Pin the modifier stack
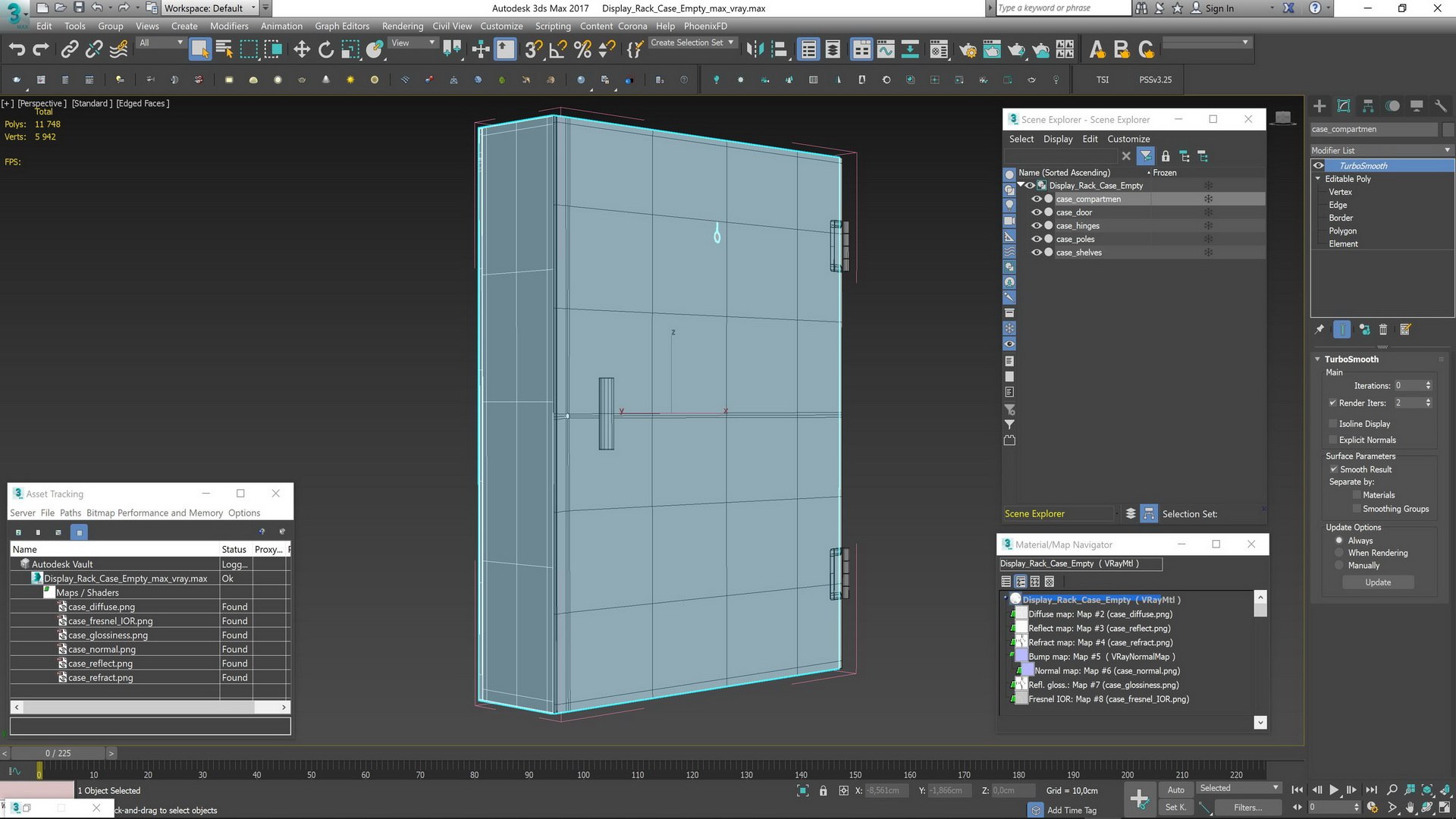This screenshot has width=1456, height=819. click(1319, 329)
